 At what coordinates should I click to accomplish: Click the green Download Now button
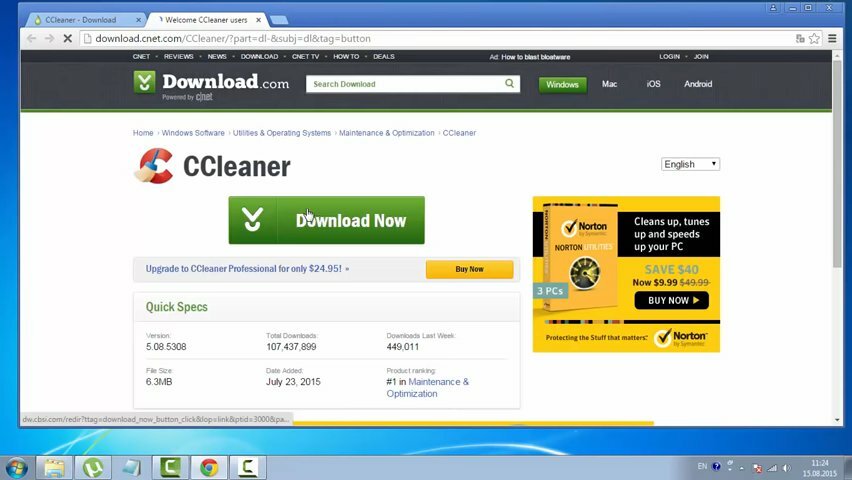tap(327, 220)
